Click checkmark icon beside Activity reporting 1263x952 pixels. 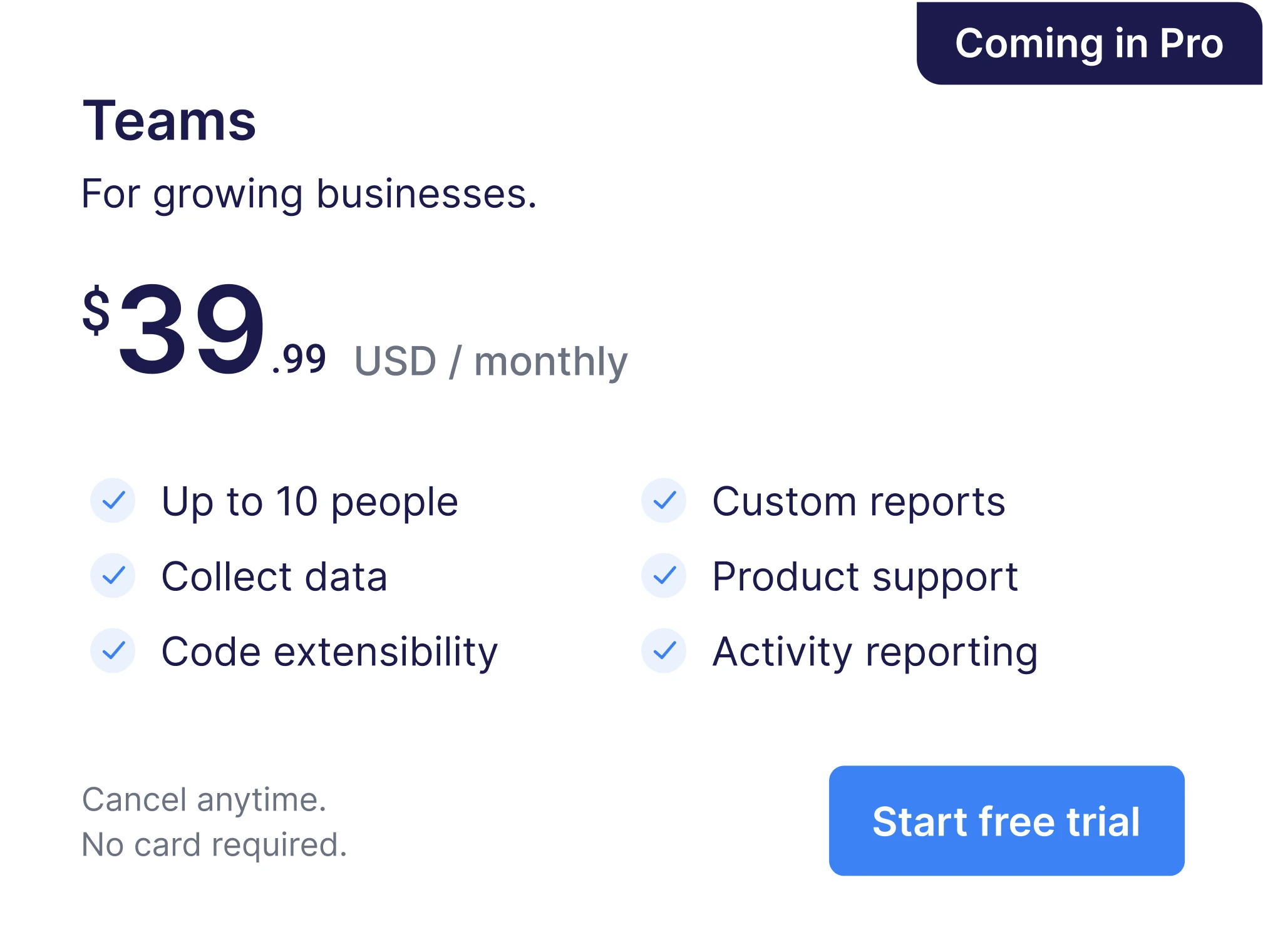click(664, 650)
